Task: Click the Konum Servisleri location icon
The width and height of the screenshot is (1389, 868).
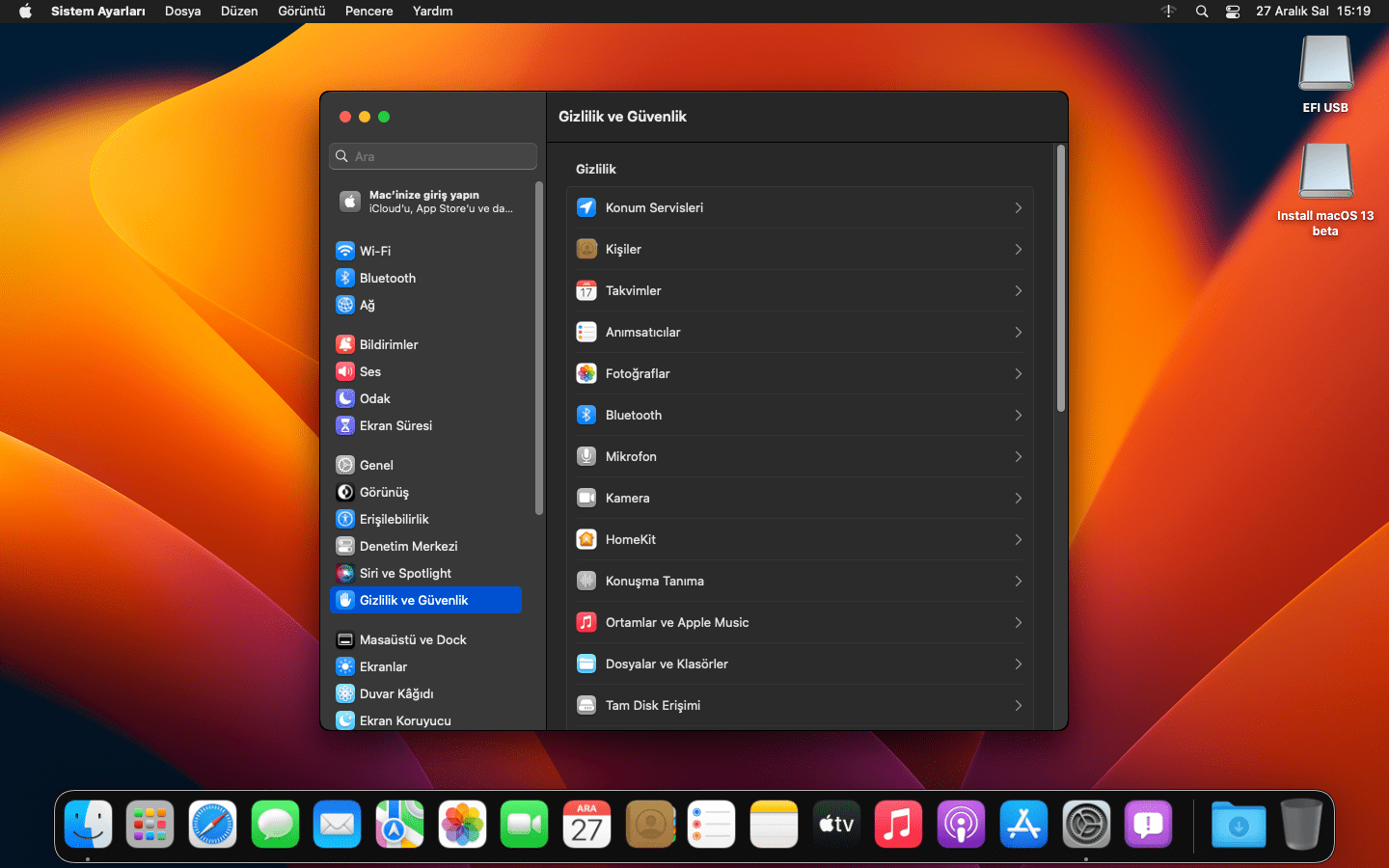Action: click(586, 207)
